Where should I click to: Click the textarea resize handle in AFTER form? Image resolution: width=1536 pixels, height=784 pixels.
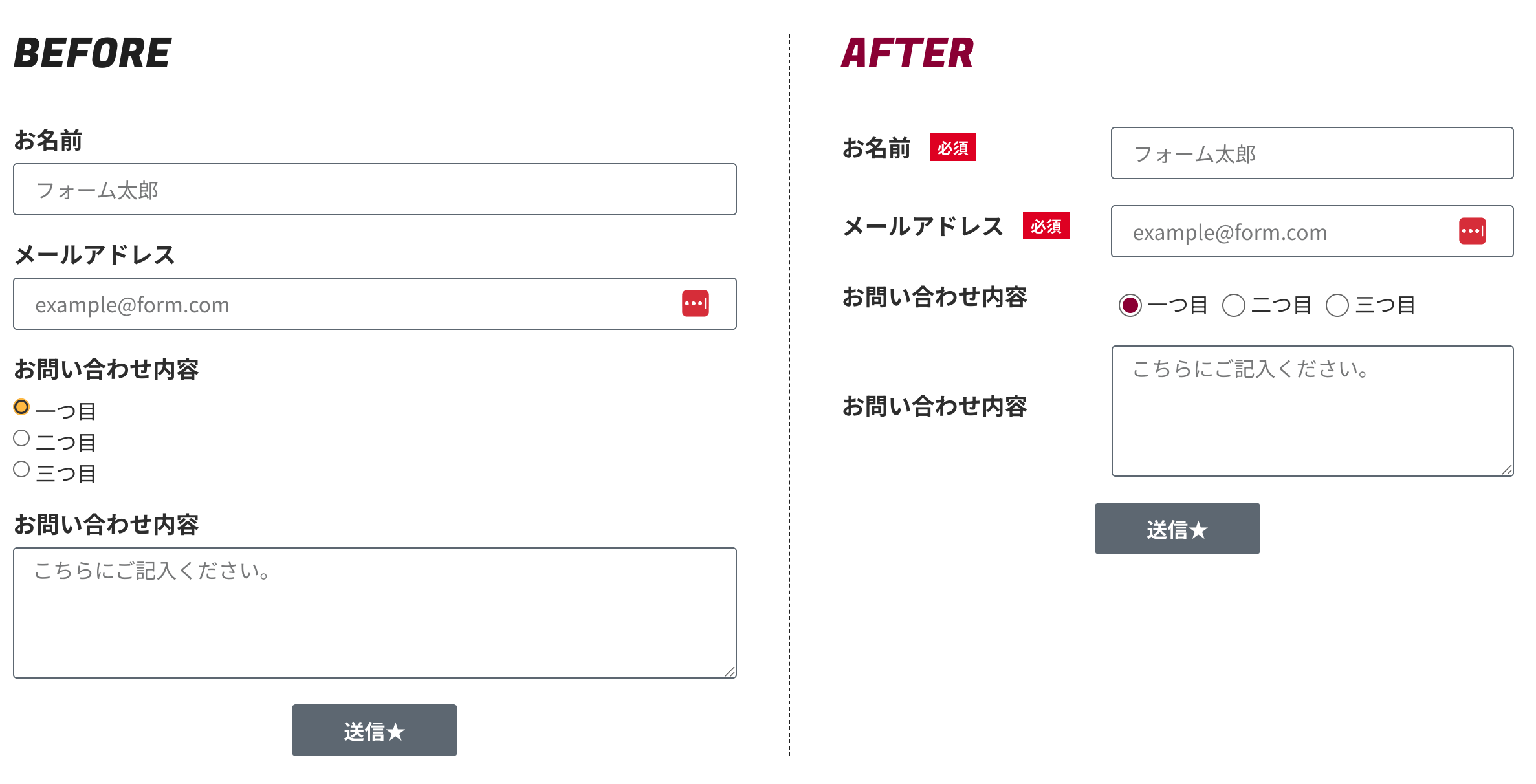point(1507,470)
